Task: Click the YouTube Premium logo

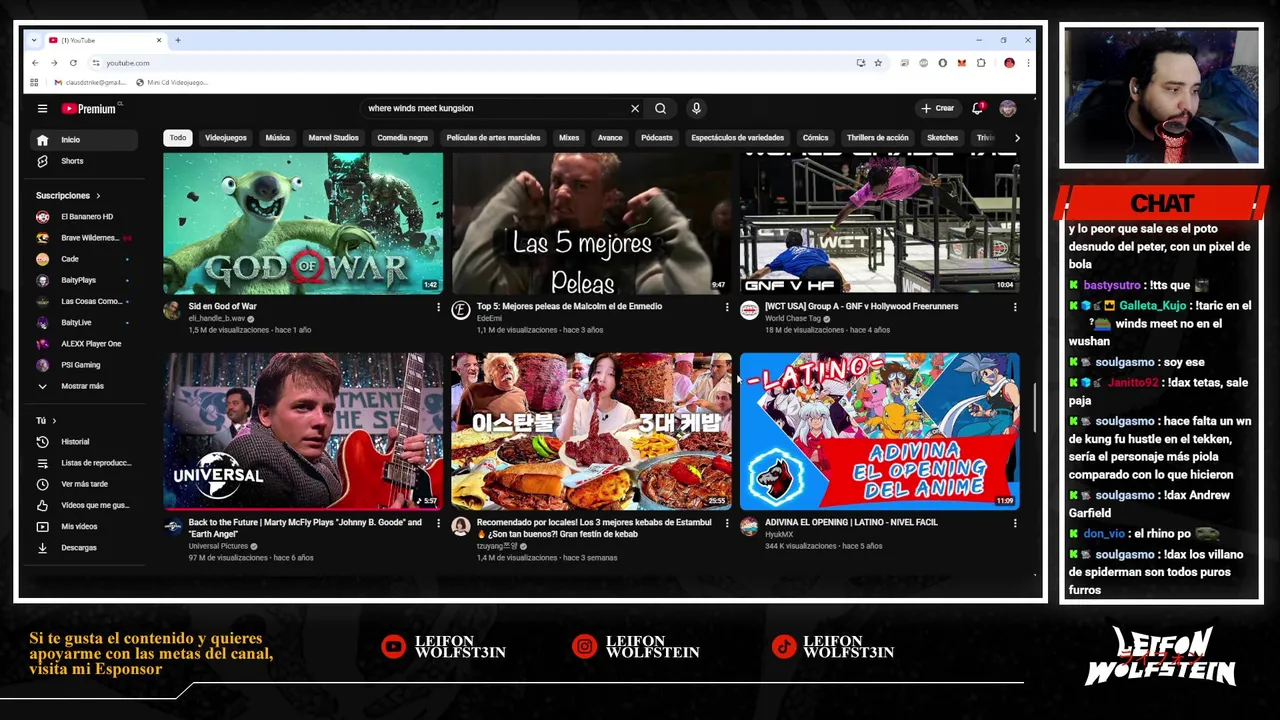Action: 89,108
